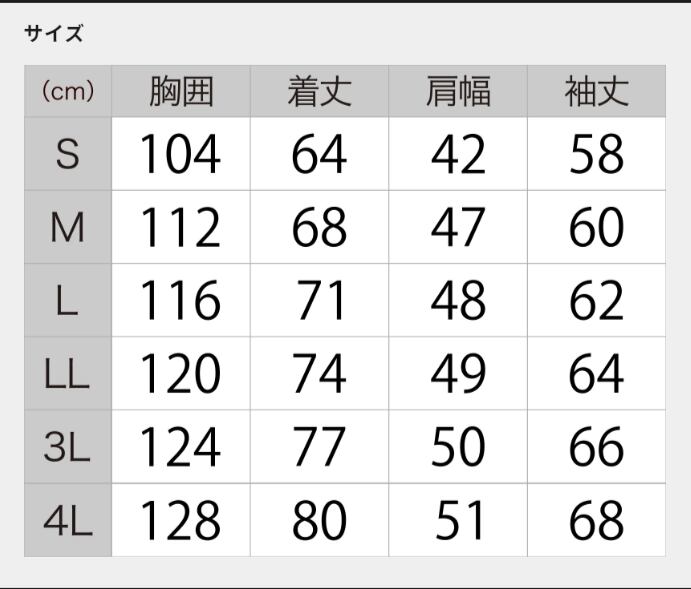
Task: Select the S size row label
Action: click(x=68, y=155)
